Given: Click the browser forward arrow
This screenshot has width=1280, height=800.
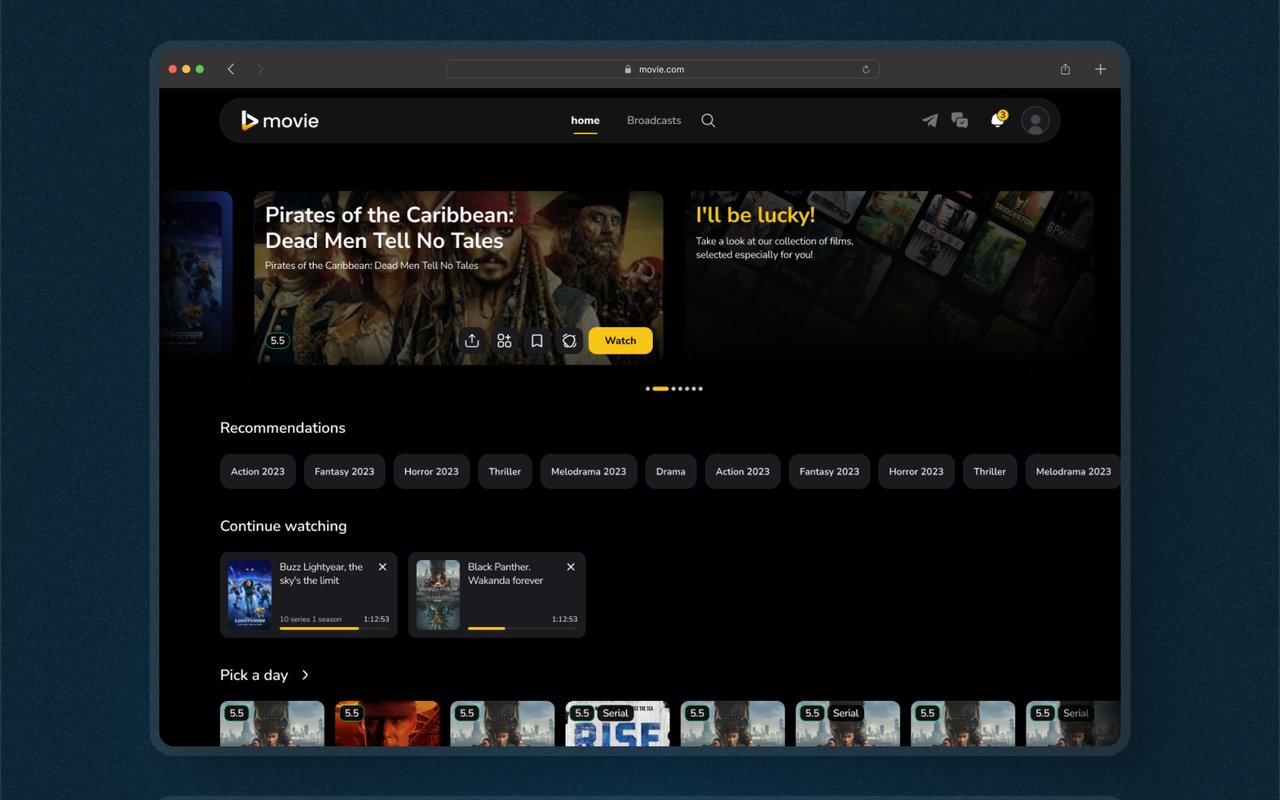Looking at the screenshot, I should point(260,69).
